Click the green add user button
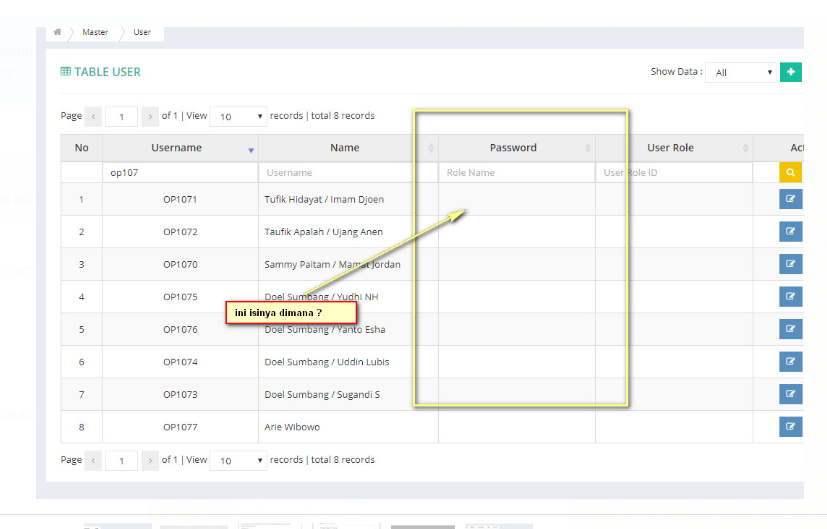827x529 pixels. tap(790, 72)
